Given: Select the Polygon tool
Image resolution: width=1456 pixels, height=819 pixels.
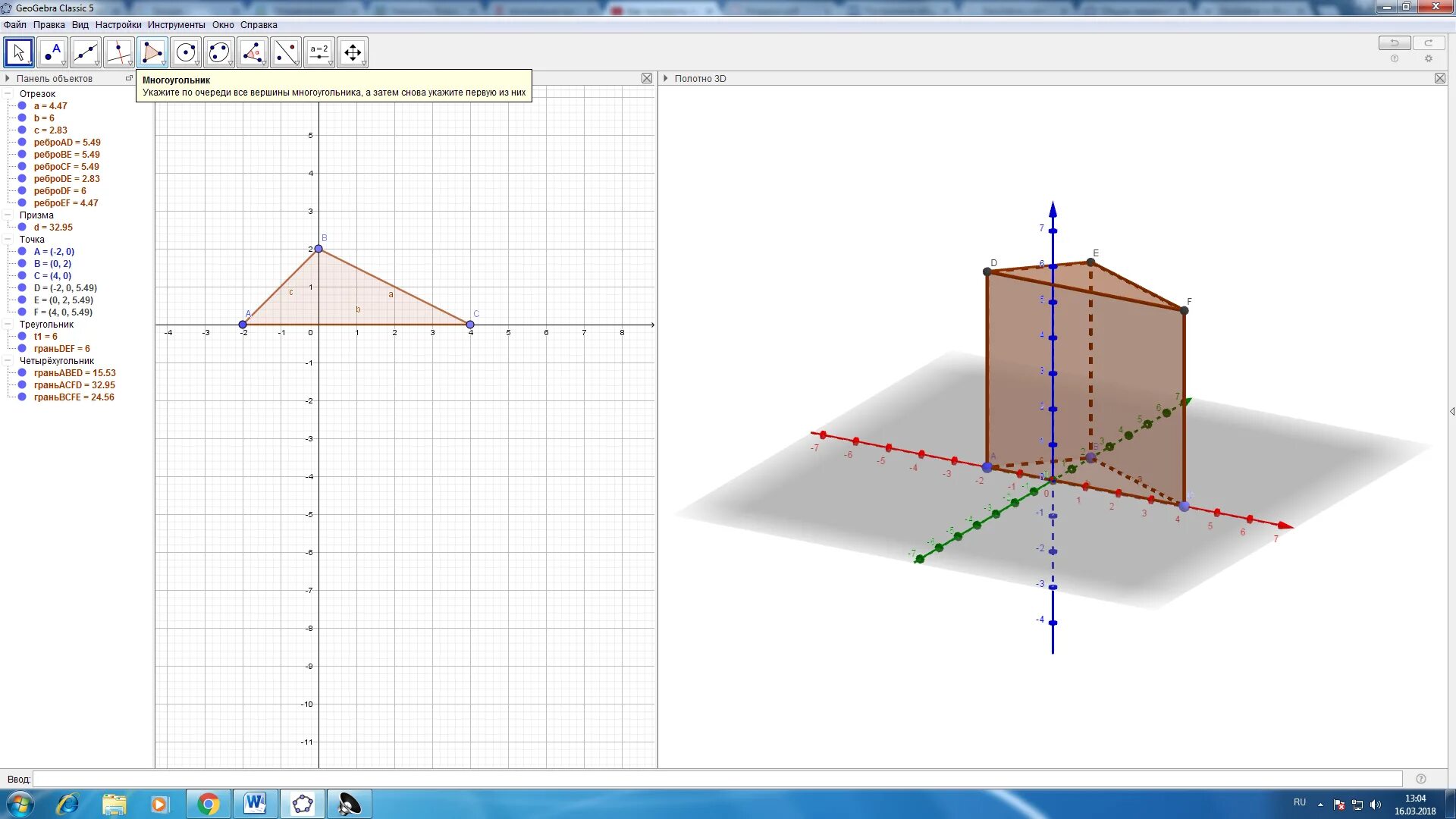Looking at the screenshot, I should [152, 52].
